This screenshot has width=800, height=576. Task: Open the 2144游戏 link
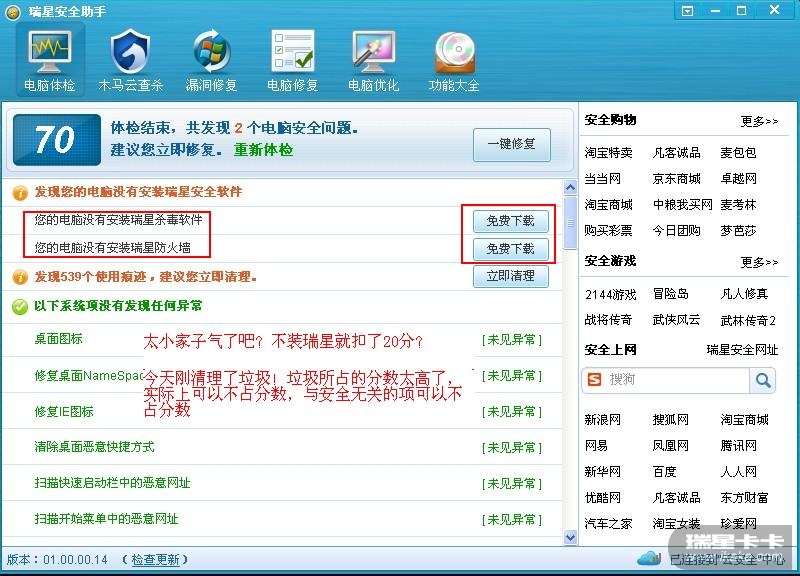coord(611,294)
